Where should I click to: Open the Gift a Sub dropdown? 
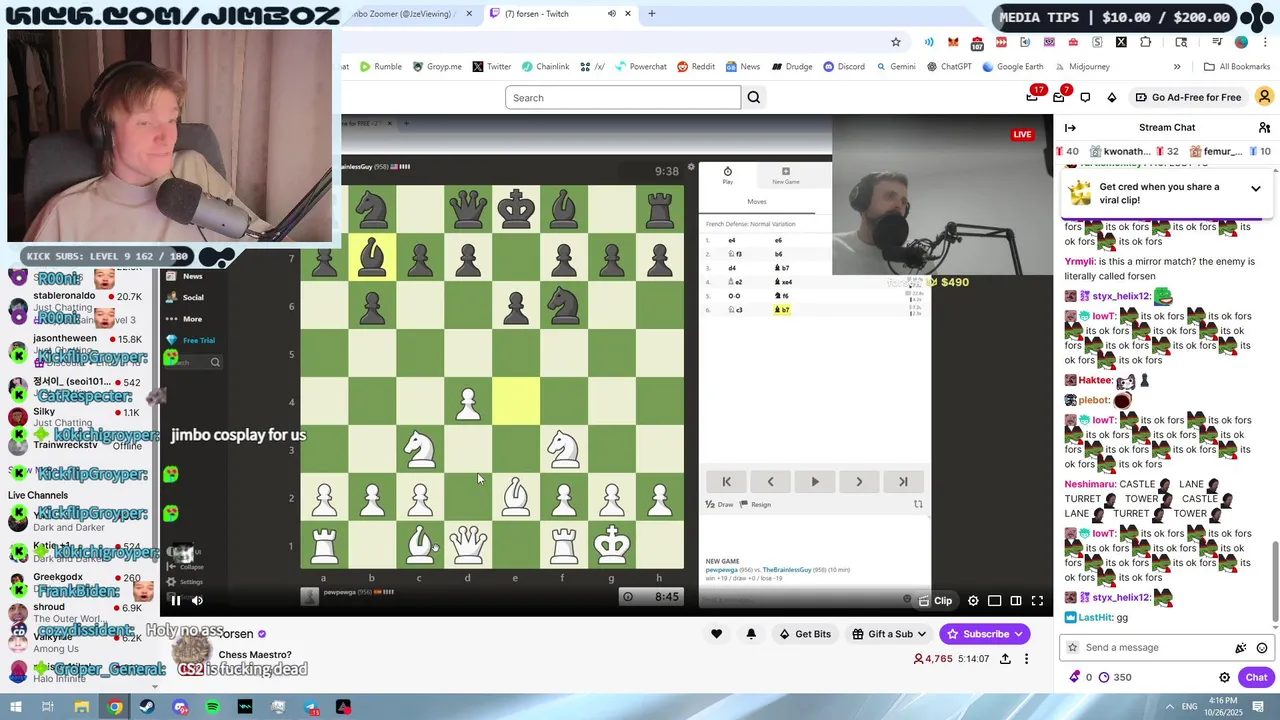point(889,634)
